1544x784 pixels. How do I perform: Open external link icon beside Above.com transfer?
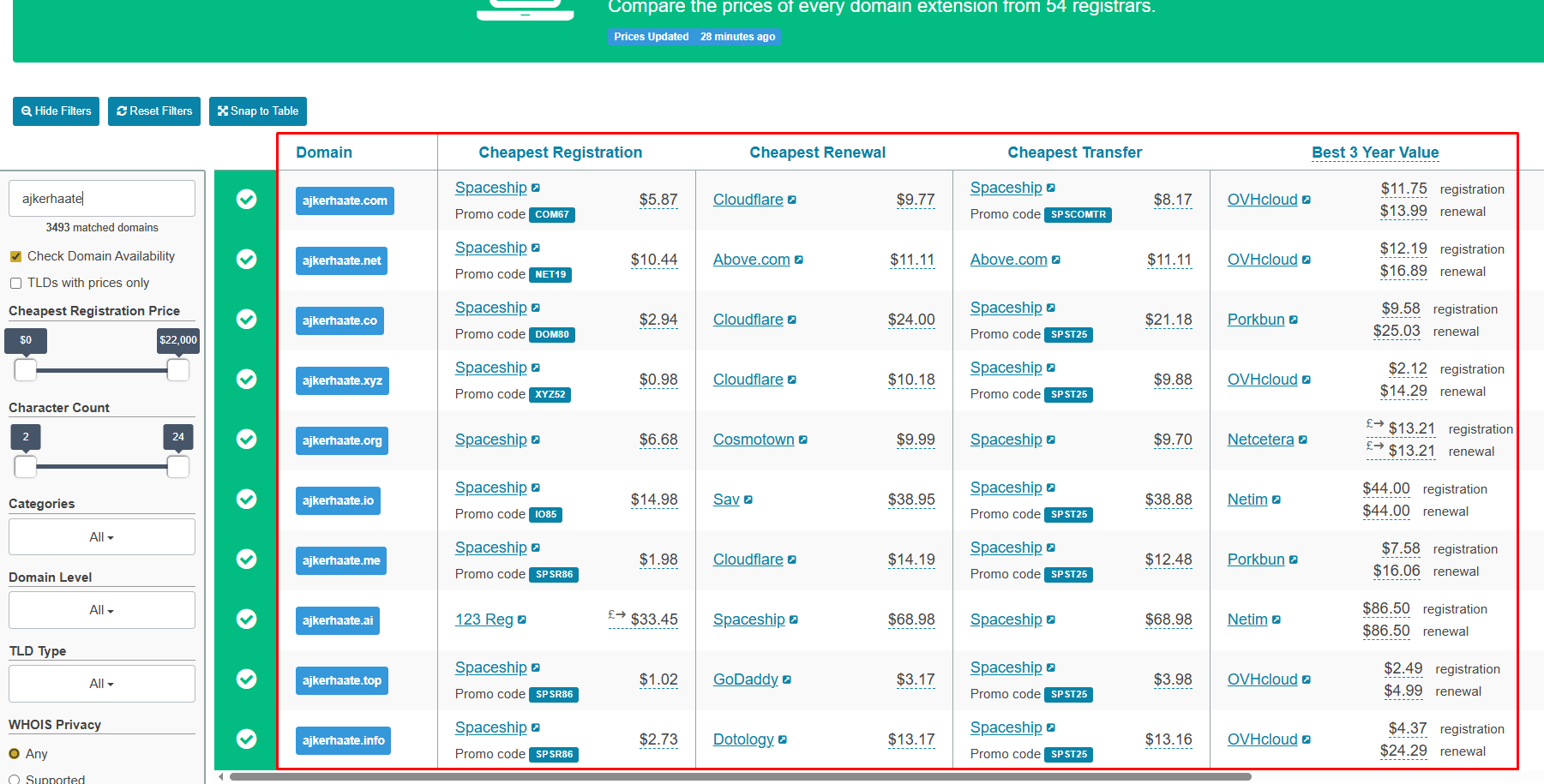coord(1056,260)
